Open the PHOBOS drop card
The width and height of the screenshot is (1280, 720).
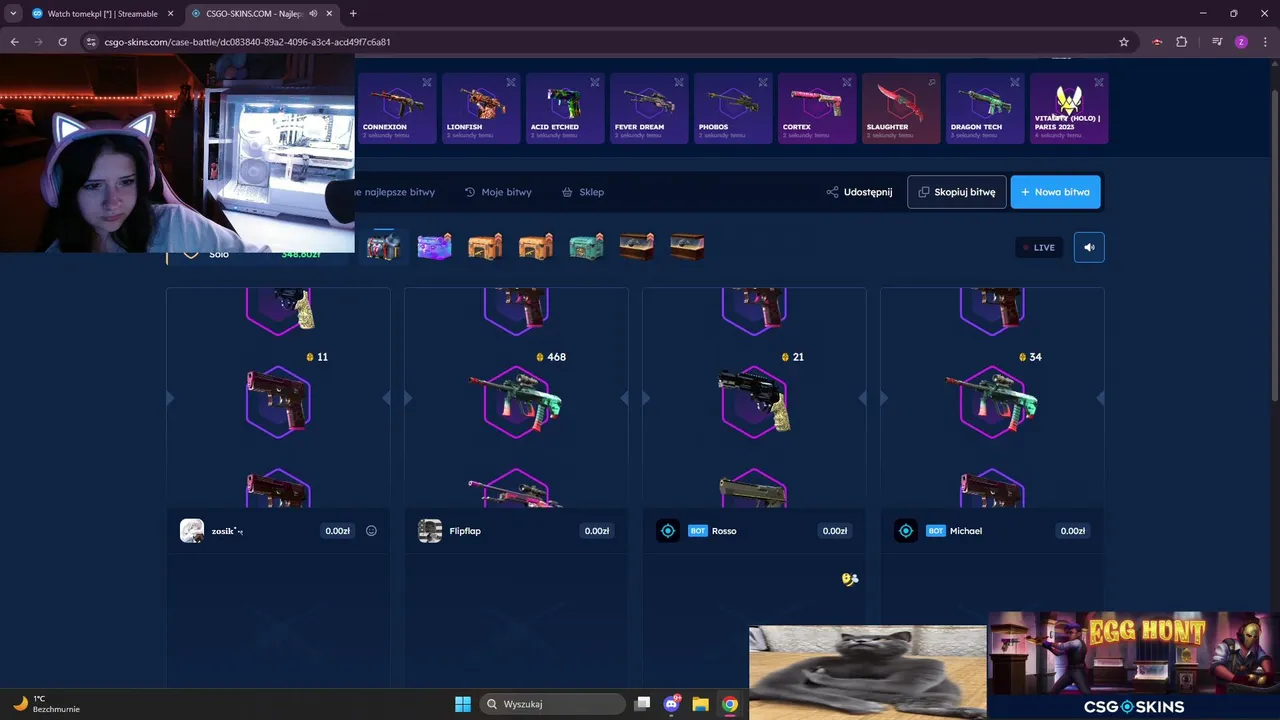point(733,108)
